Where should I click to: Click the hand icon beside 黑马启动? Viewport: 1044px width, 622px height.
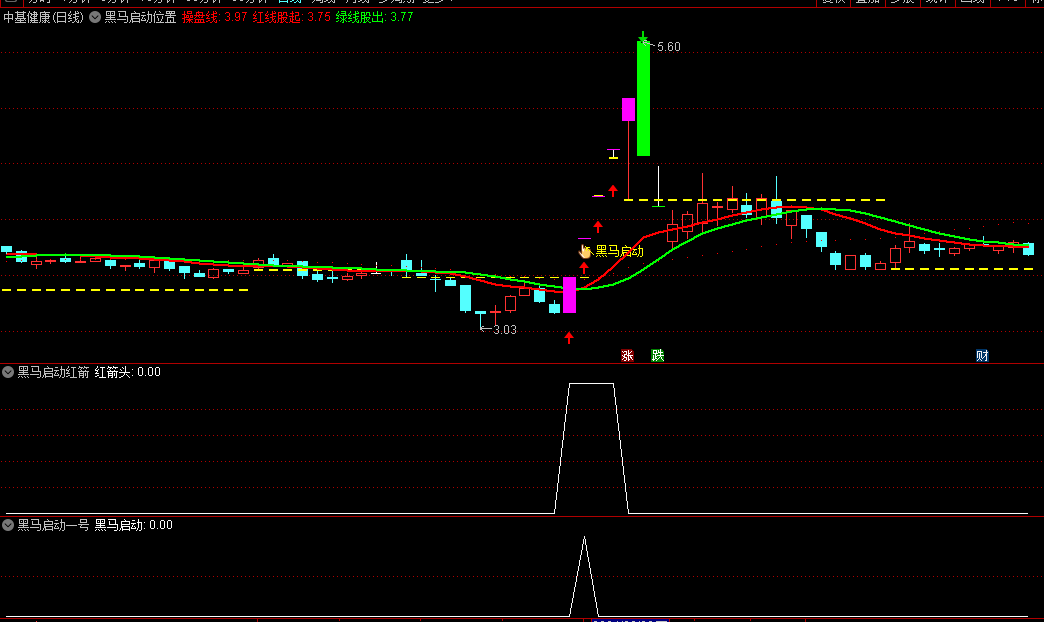(585, 251)
